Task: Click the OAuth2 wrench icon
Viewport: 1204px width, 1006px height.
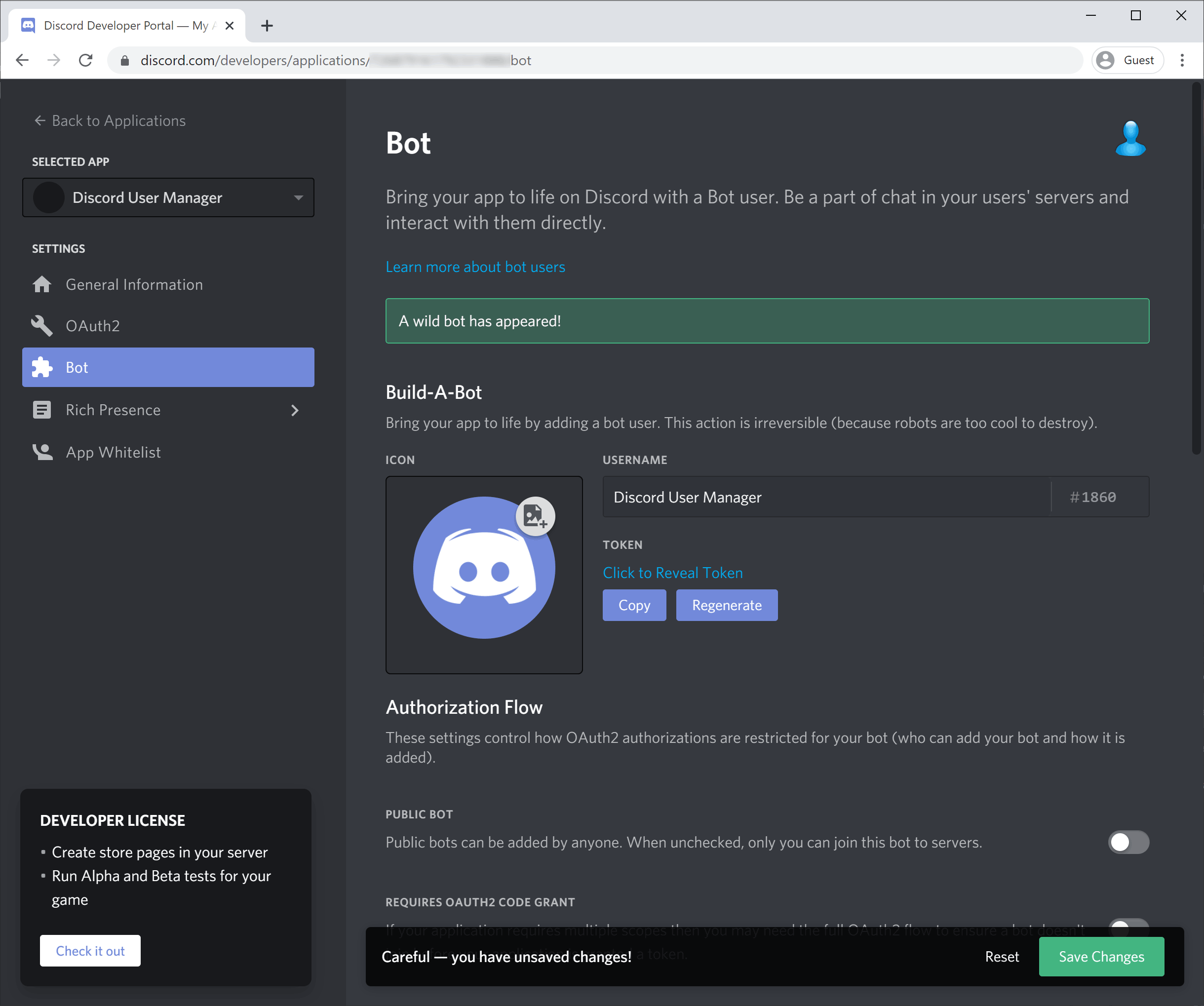Action: (x=42, y=326)
